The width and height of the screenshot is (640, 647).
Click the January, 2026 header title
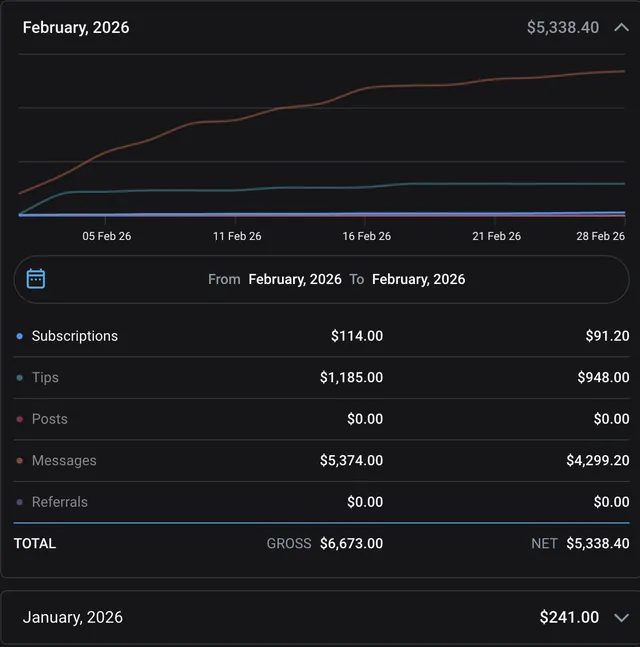pyautogui.click(x=73, y=617)
